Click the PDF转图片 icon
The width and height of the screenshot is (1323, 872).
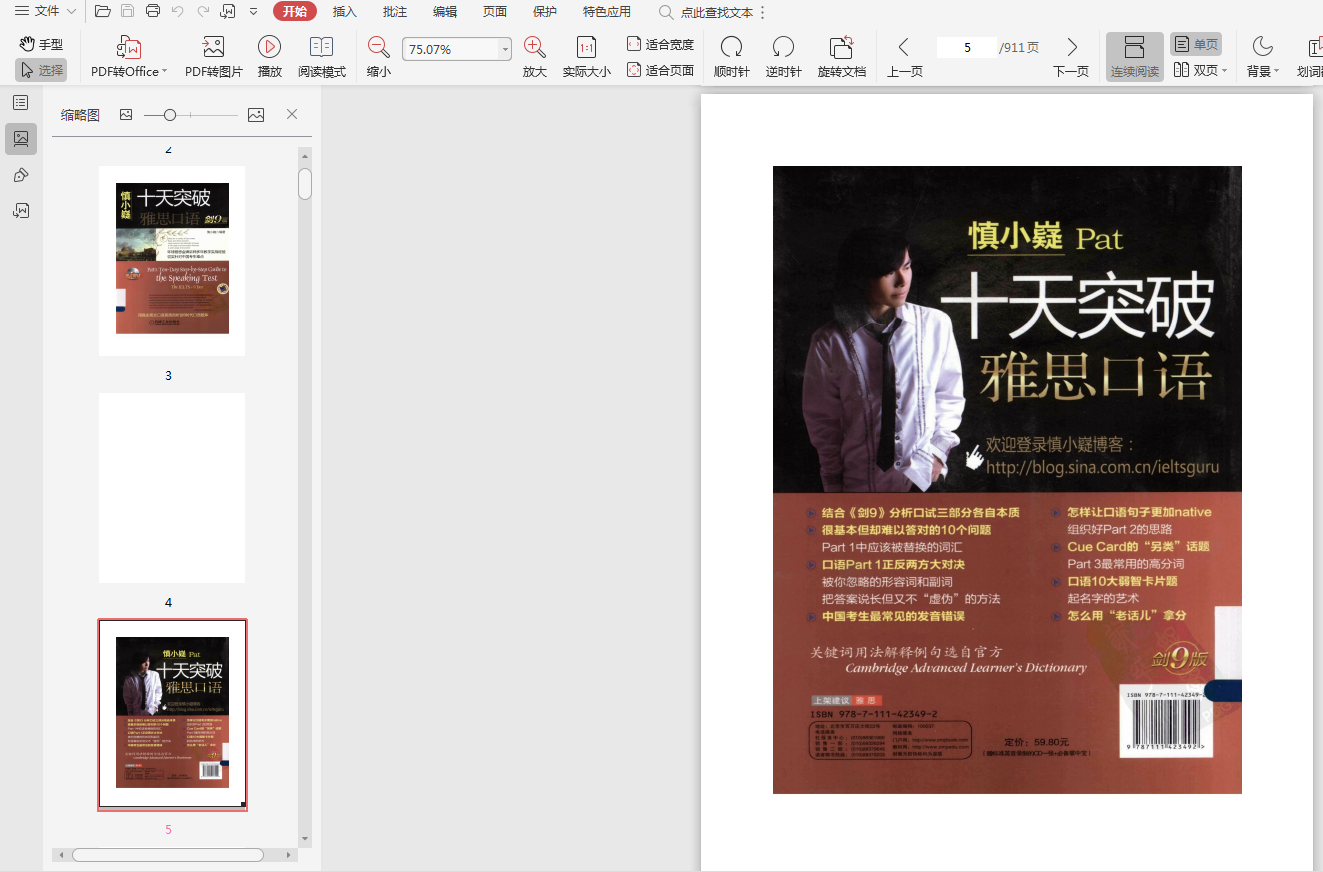tap(213, 47)
